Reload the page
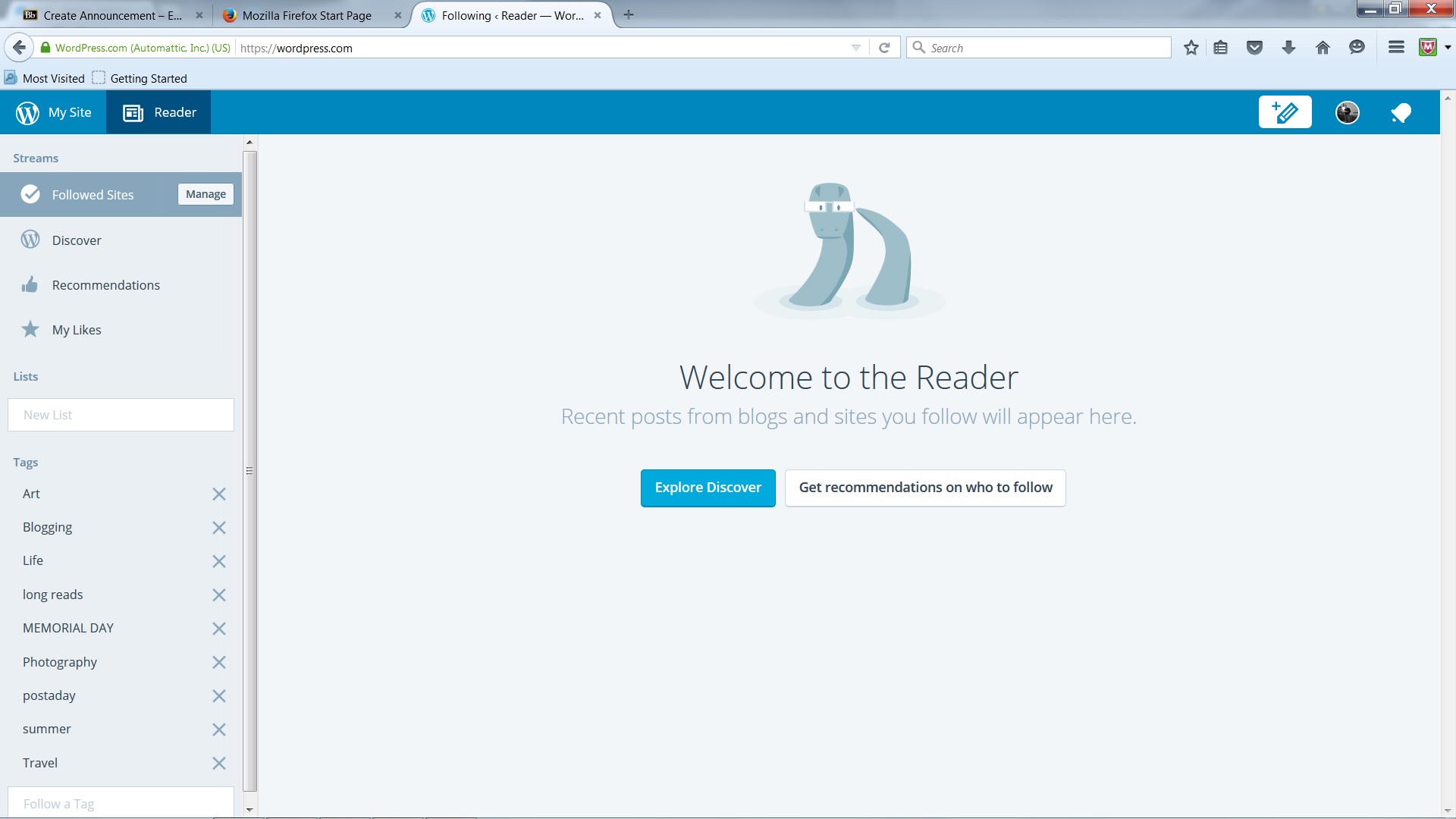This screenshot has height=819, width=1456. tap(884, 48)
